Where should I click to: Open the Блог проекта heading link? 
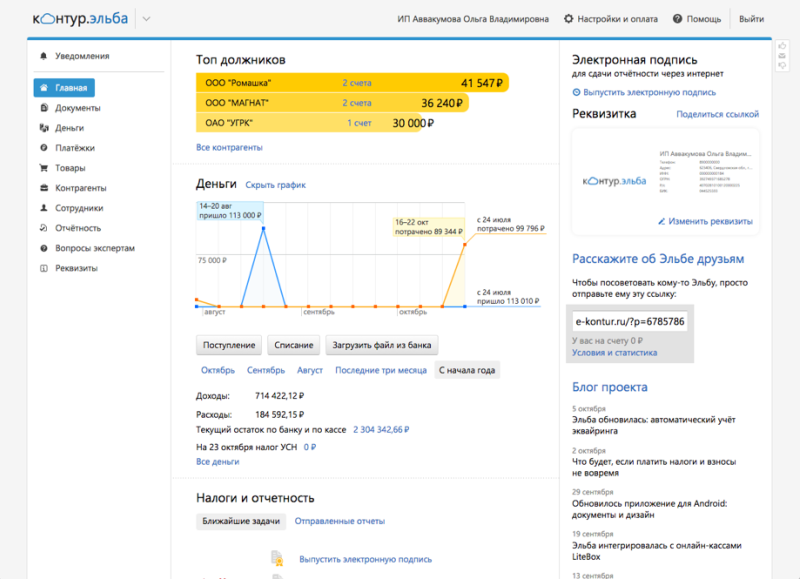[x=610, y=387]
